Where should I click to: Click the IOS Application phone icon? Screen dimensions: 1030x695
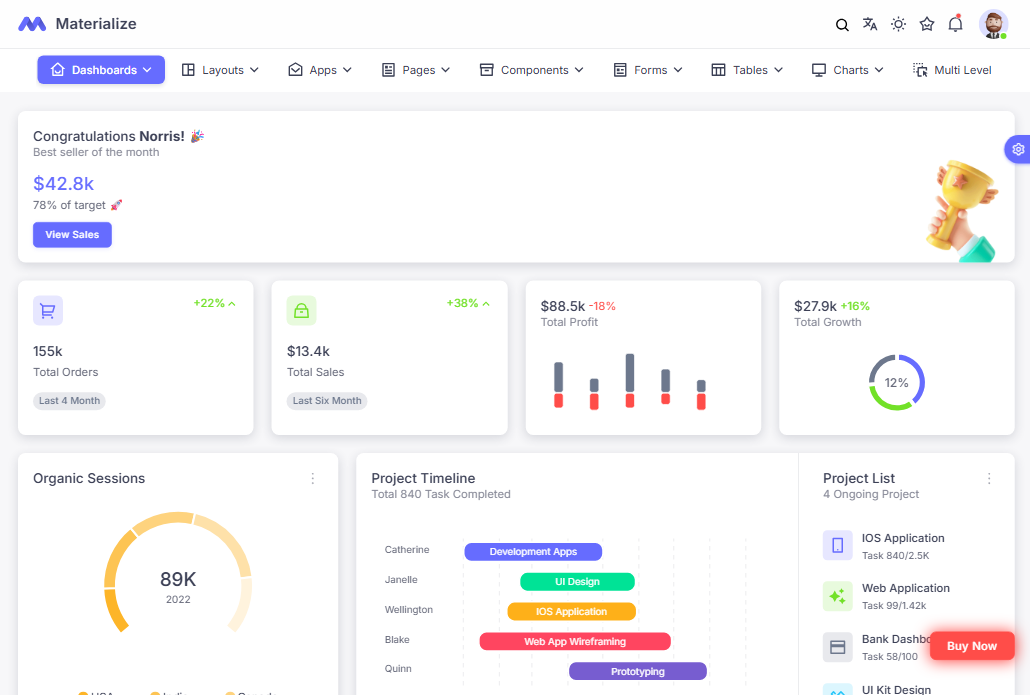[838, 545]
